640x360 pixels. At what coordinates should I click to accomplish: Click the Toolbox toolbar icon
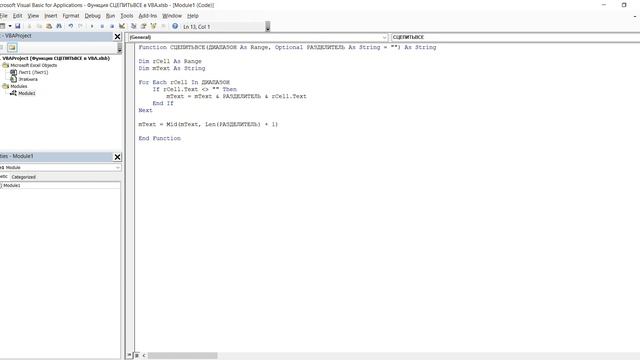(x=163, y=26)
